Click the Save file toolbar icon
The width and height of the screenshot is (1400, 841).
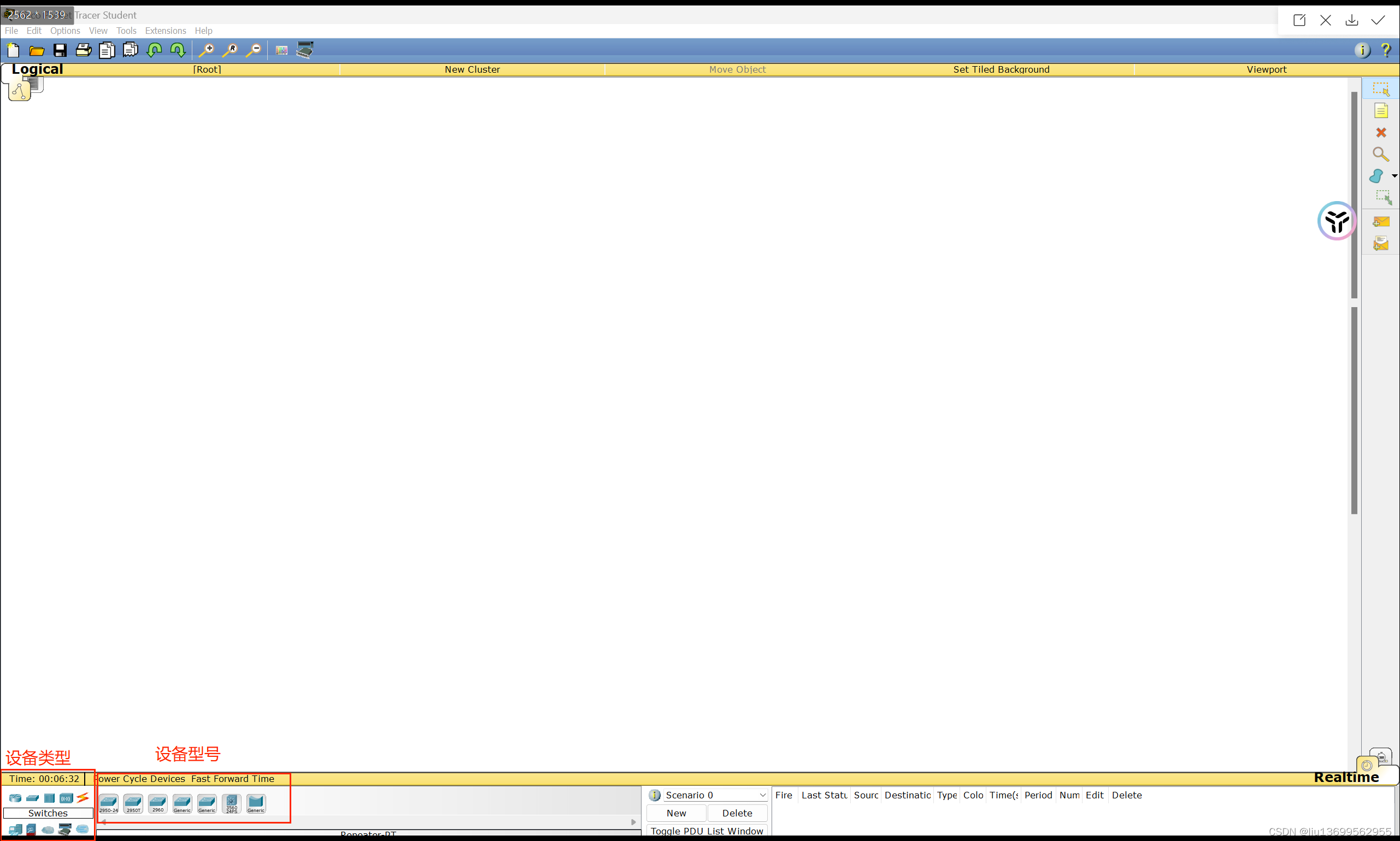60,50
